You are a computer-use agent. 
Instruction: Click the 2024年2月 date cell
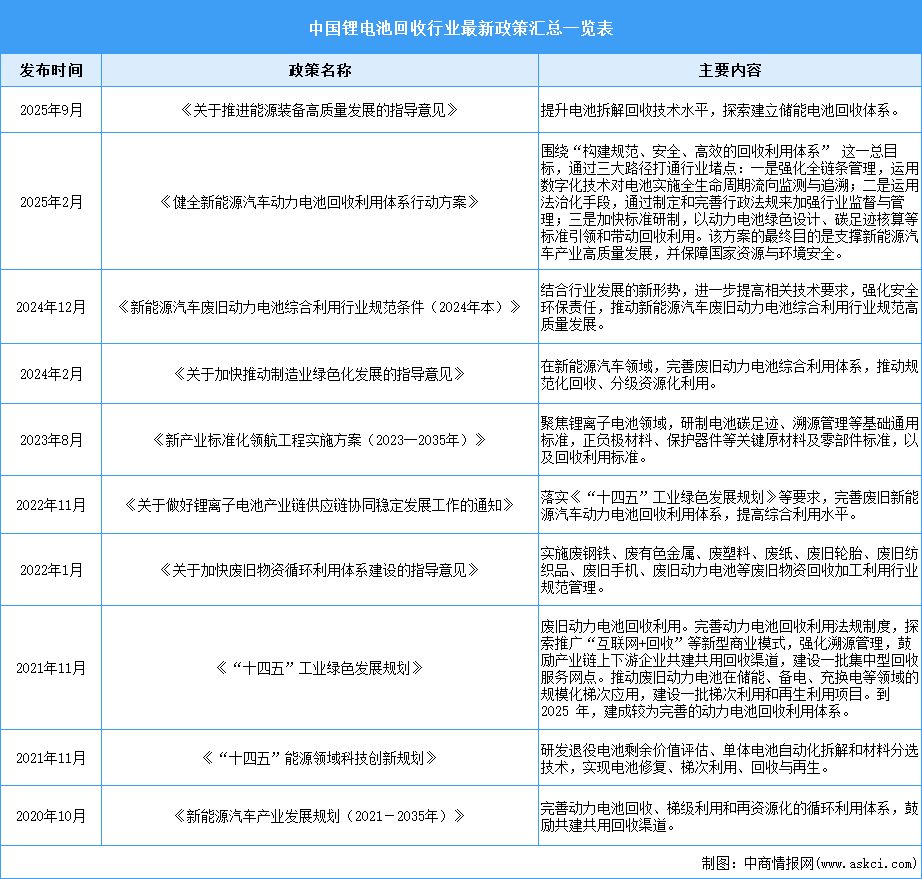pyautogui.click(x=51, y=373)
